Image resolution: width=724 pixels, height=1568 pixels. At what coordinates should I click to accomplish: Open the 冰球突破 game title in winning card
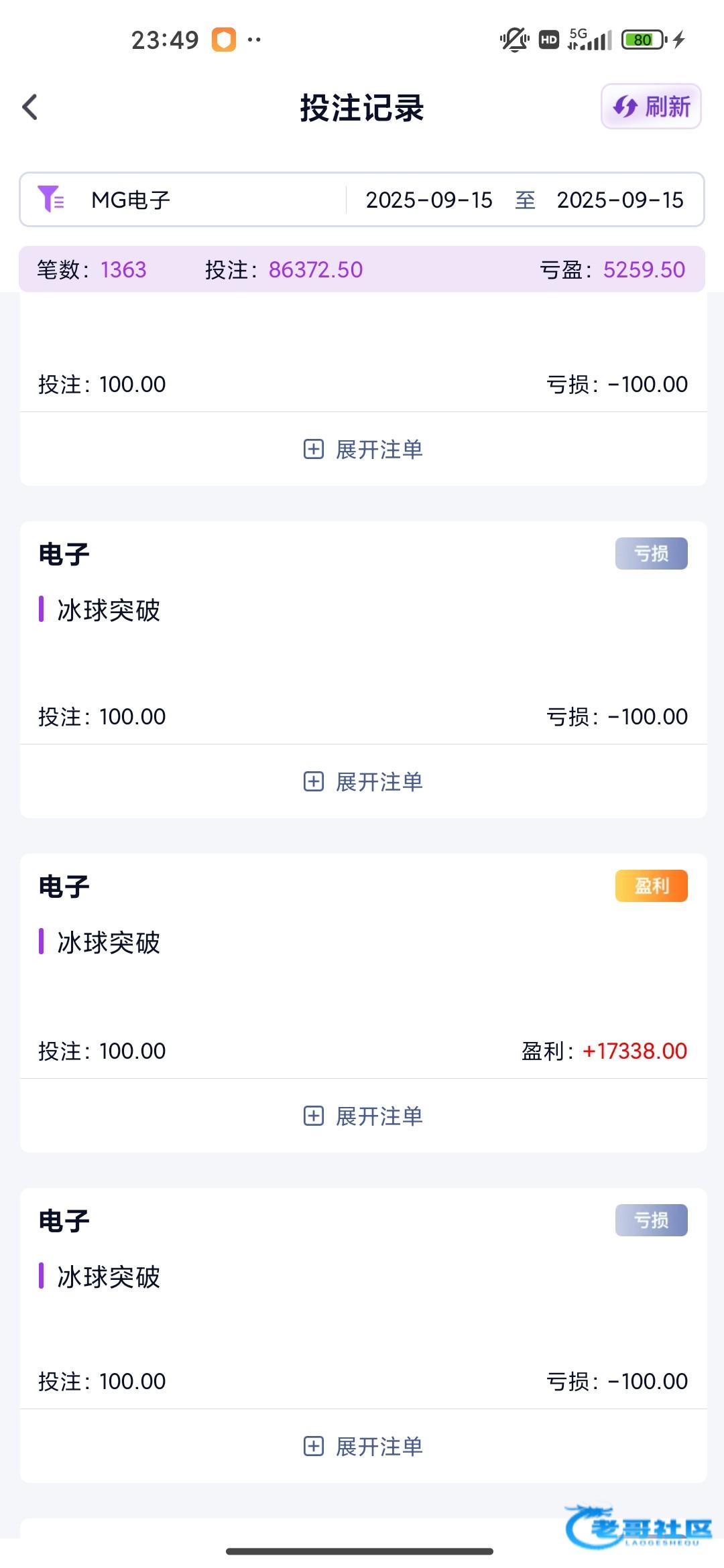pyautogui.click(x=109, y=942)
